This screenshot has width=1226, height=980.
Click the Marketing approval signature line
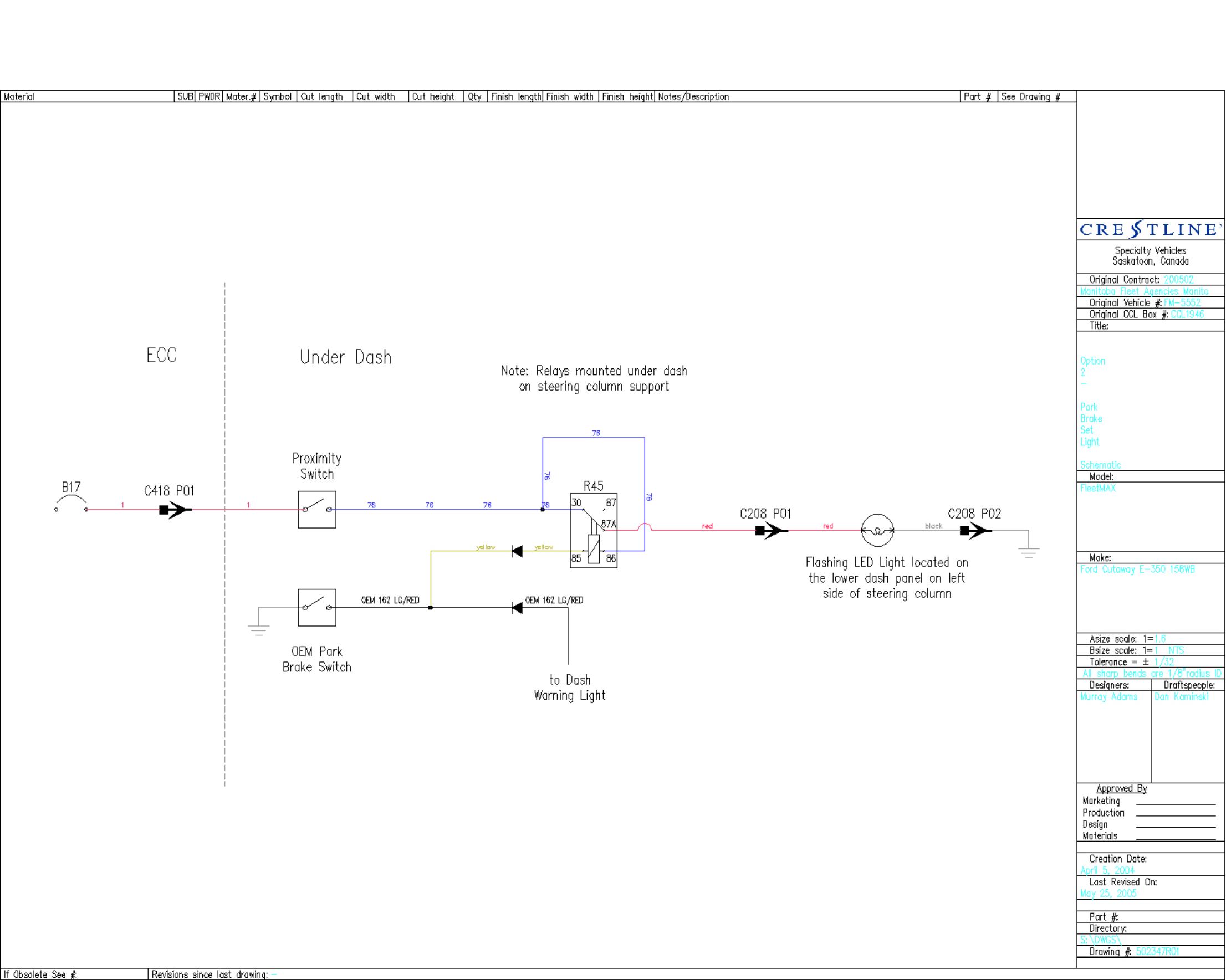pos(1176,803)
